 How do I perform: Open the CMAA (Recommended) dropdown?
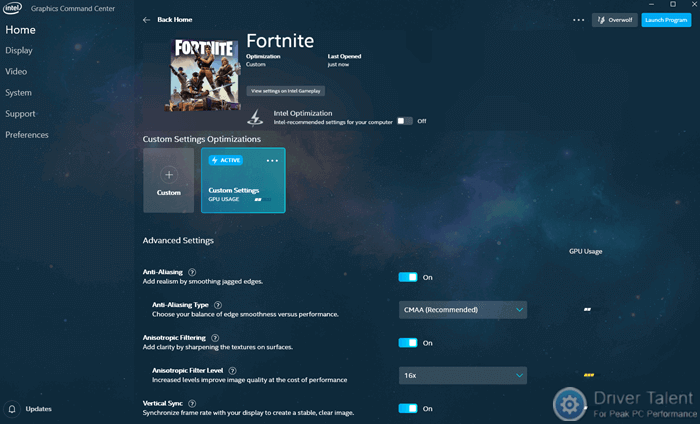point(462,310)
